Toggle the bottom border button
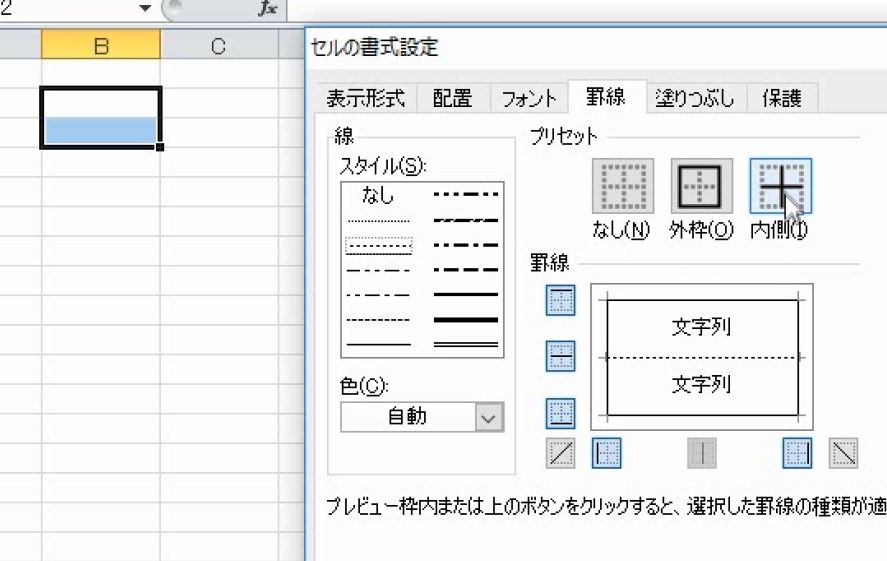The image size is (887, 561). coord(561,413)
